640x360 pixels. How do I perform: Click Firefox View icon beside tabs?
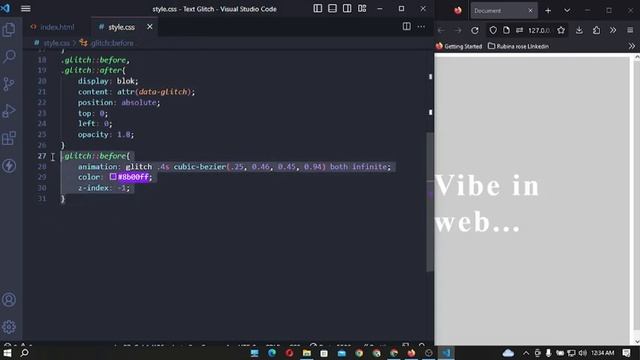point(458,11)
